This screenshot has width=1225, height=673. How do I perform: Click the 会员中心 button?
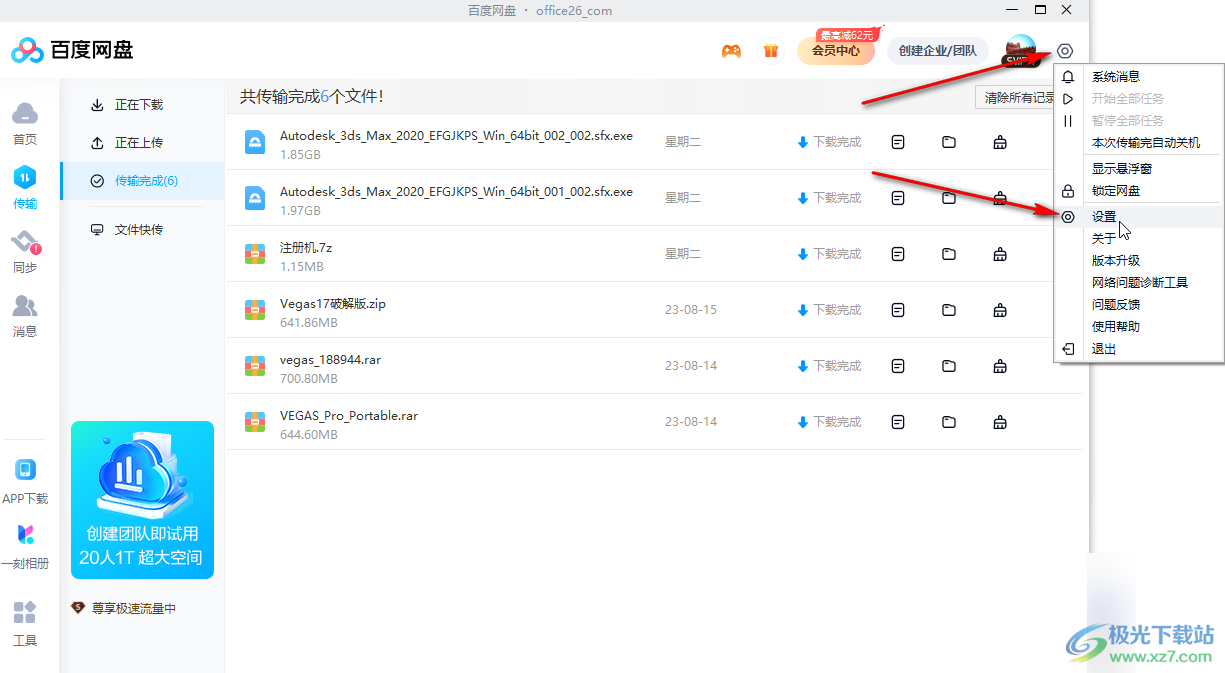[x=835, y=51]
